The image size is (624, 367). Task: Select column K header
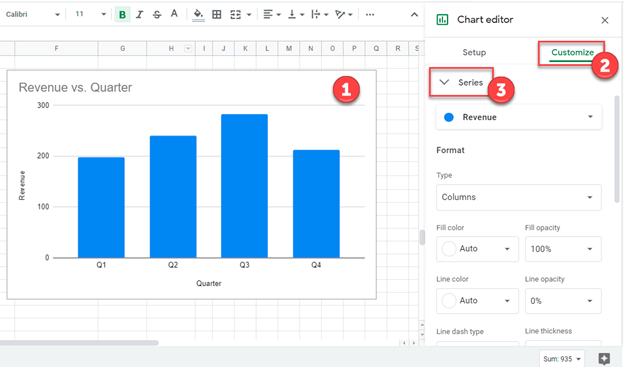point(245,49)
